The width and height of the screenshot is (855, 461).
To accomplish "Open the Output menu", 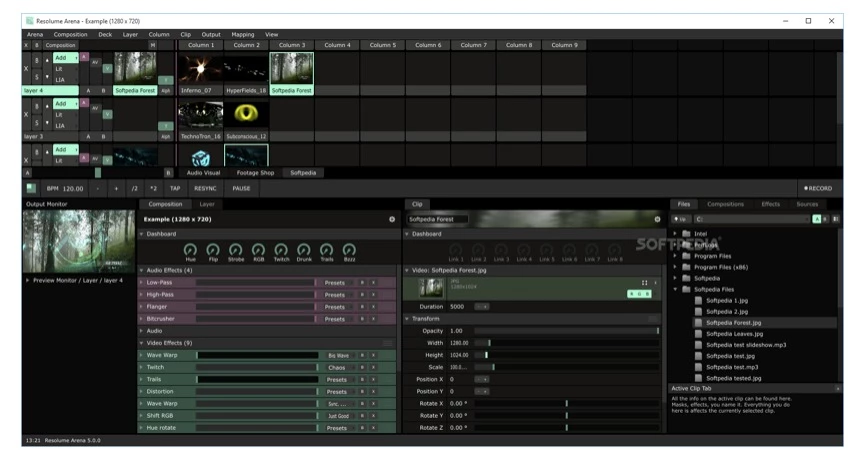I will pyautogui.click(x=211, y=34).
